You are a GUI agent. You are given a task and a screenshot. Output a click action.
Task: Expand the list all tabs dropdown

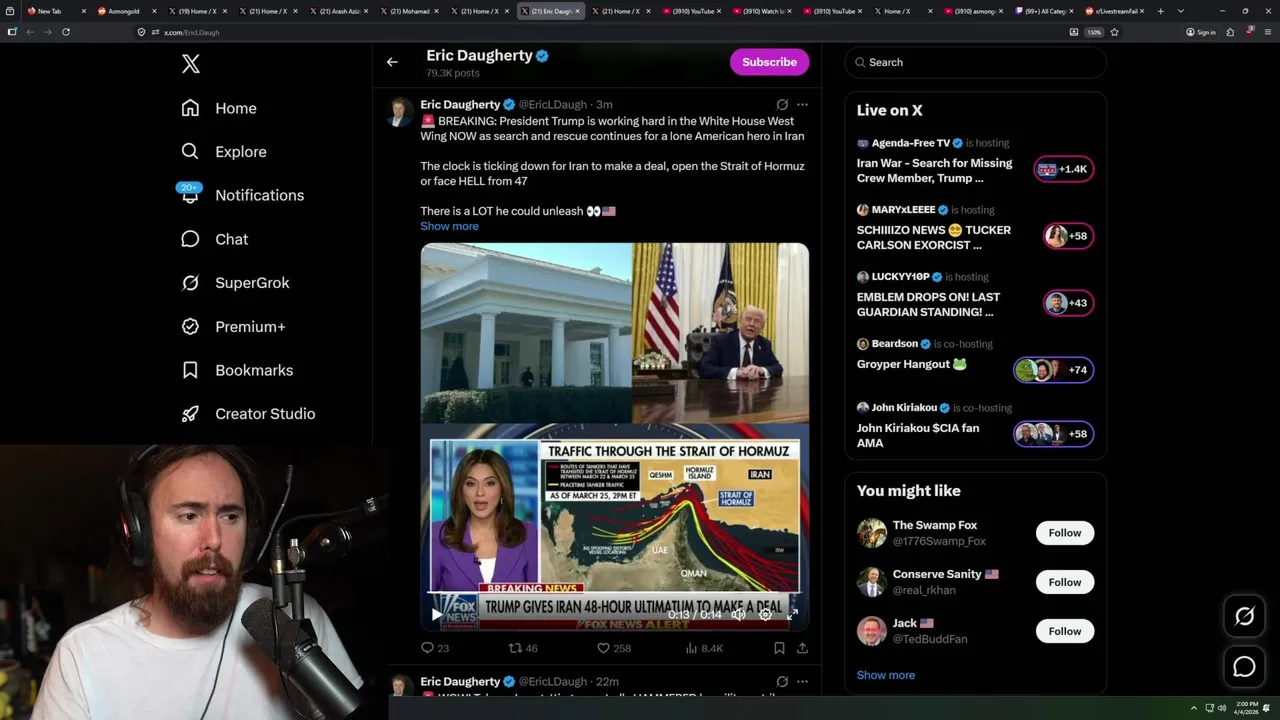pyautogui.click(x=1181, y=11)
